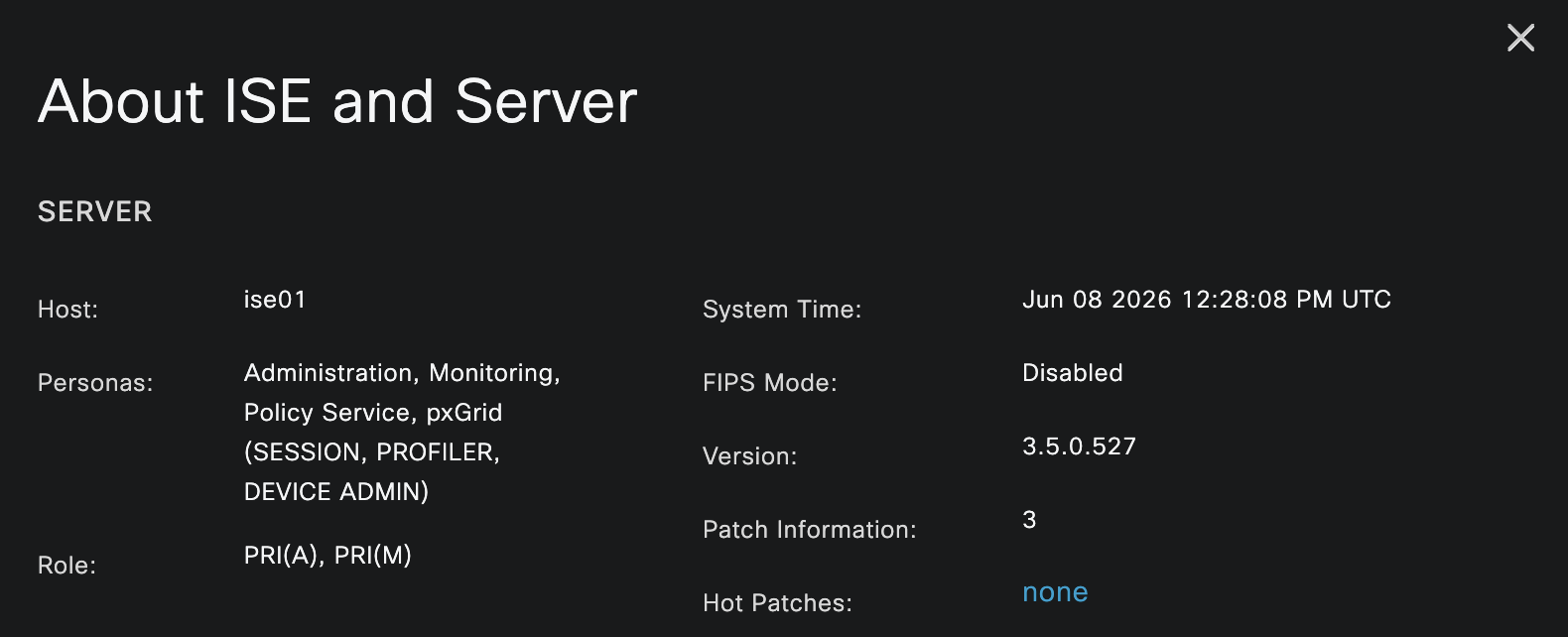Click the 'FIPS Mode:' label
Image resolution: width=1568 pixels, height=637 pixels.
coord(770,383)
